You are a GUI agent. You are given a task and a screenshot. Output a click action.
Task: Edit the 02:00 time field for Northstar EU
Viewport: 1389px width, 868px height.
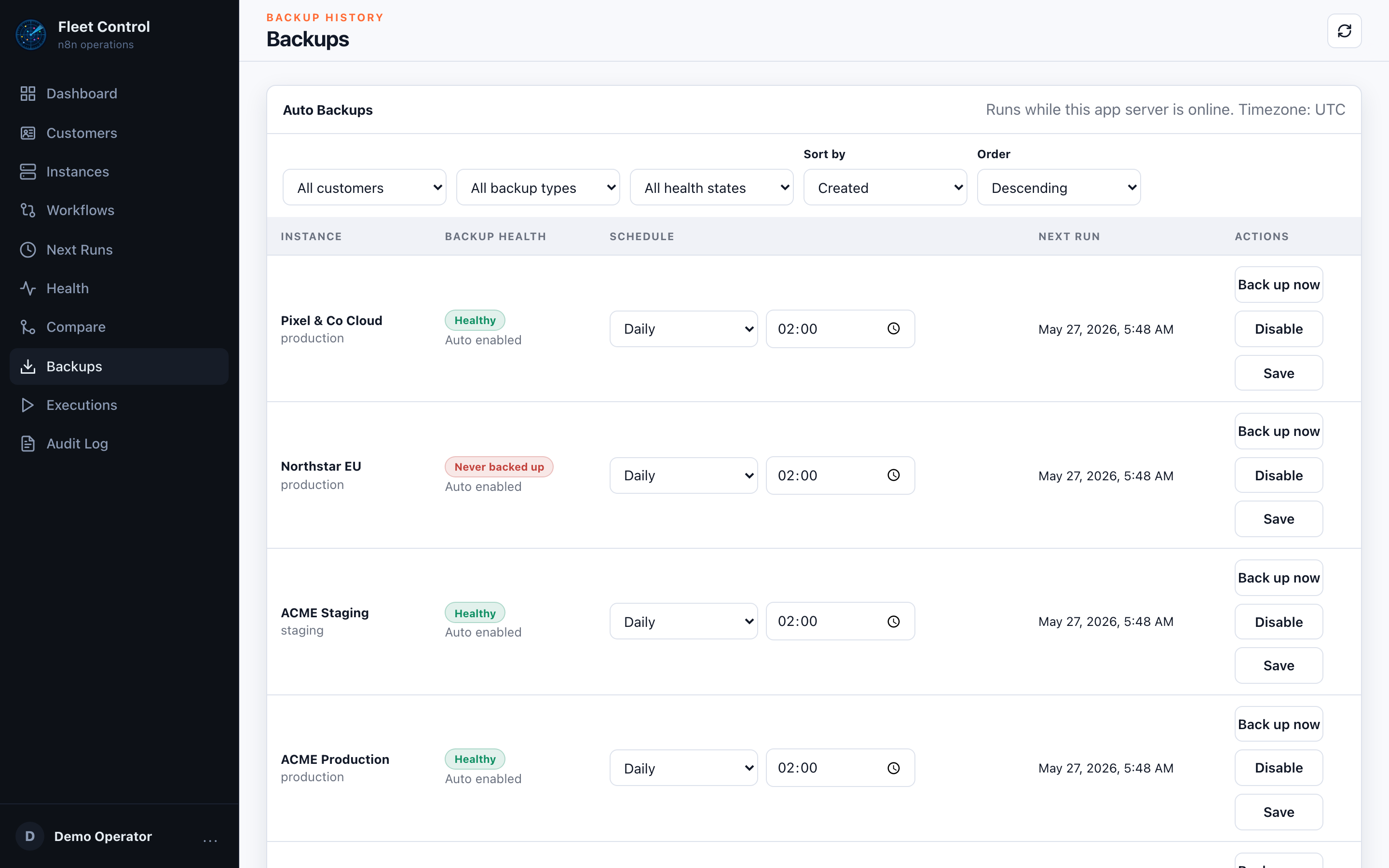click(840, 475)
